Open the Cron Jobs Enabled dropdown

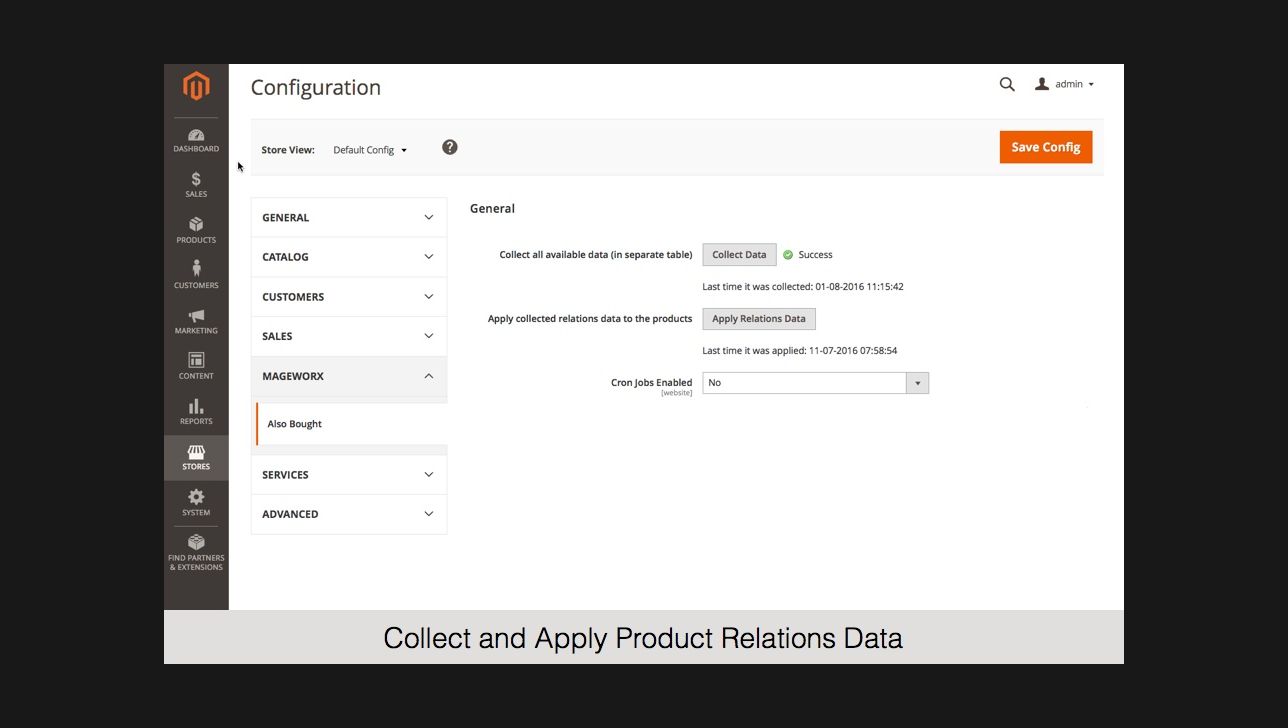click(815, 383)
